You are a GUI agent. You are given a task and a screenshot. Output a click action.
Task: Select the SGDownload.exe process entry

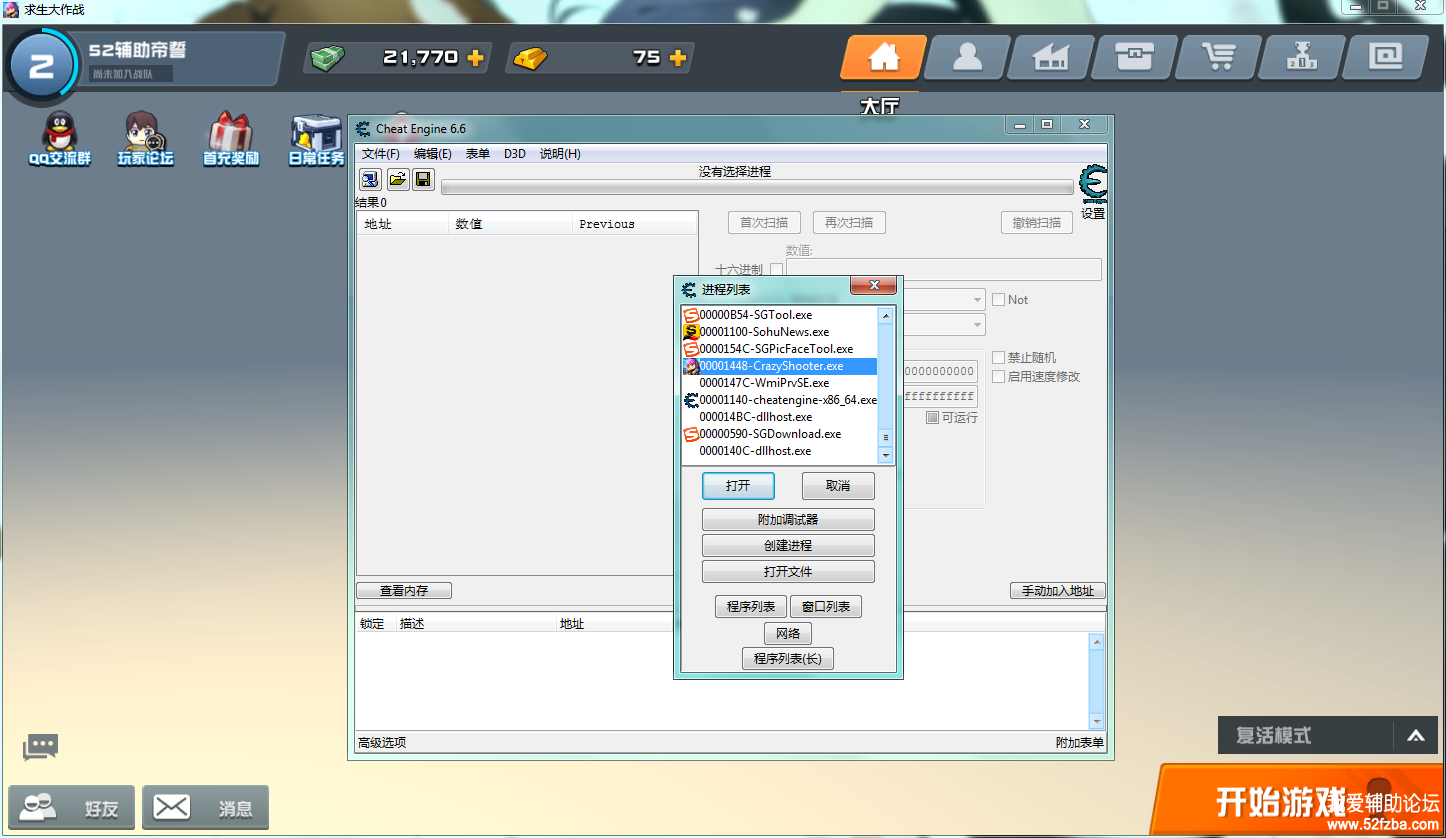click(779, 434)
